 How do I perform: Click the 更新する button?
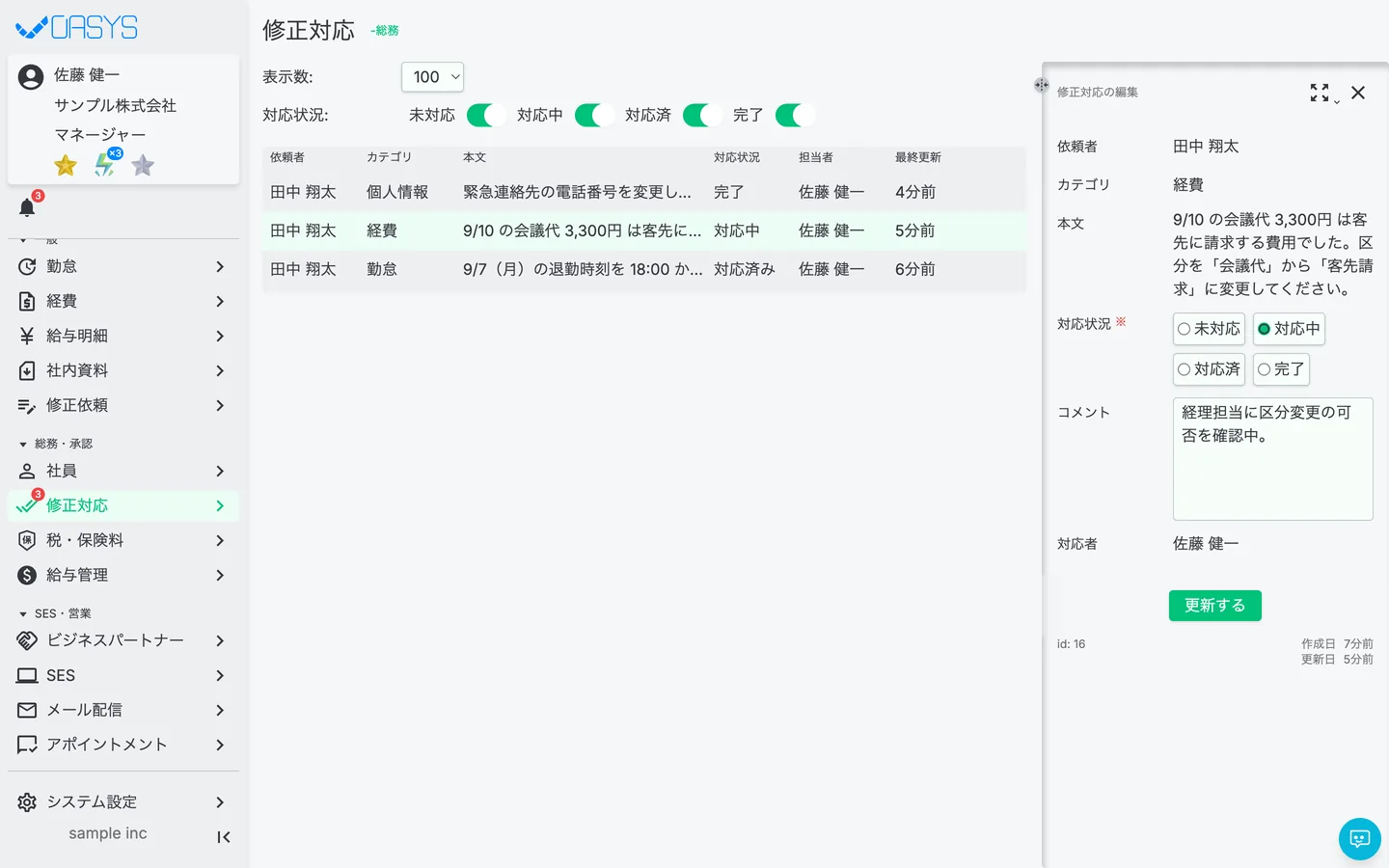coord(1215,606)
